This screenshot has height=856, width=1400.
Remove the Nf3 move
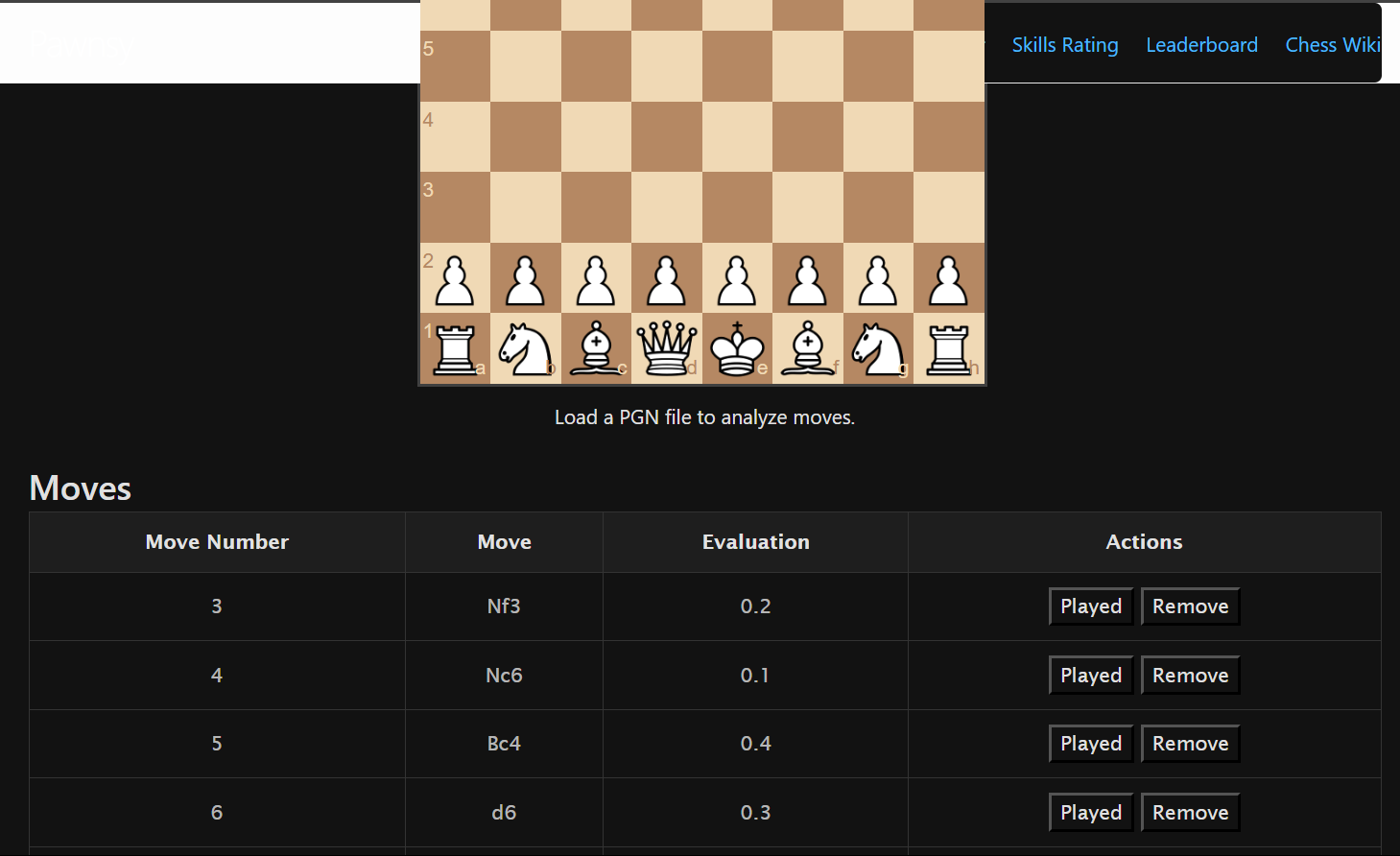[x=1190, y=606]
